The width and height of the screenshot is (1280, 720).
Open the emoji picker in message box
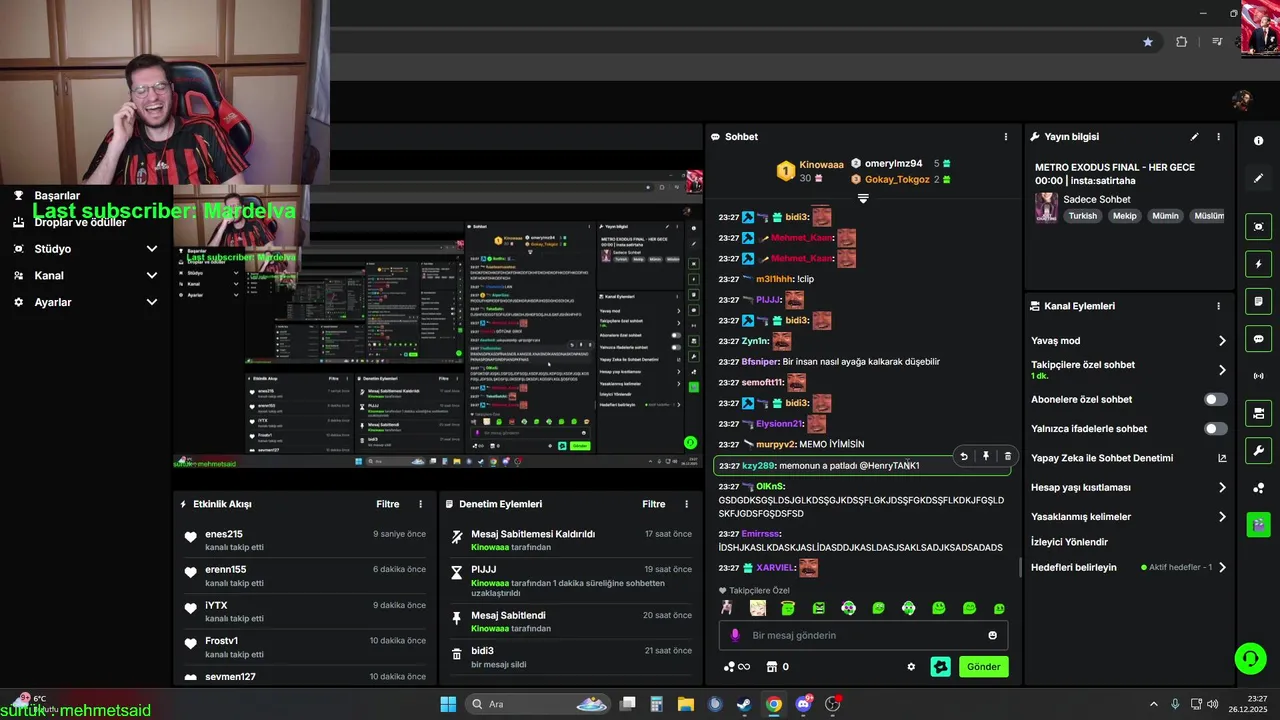(992, 635)
